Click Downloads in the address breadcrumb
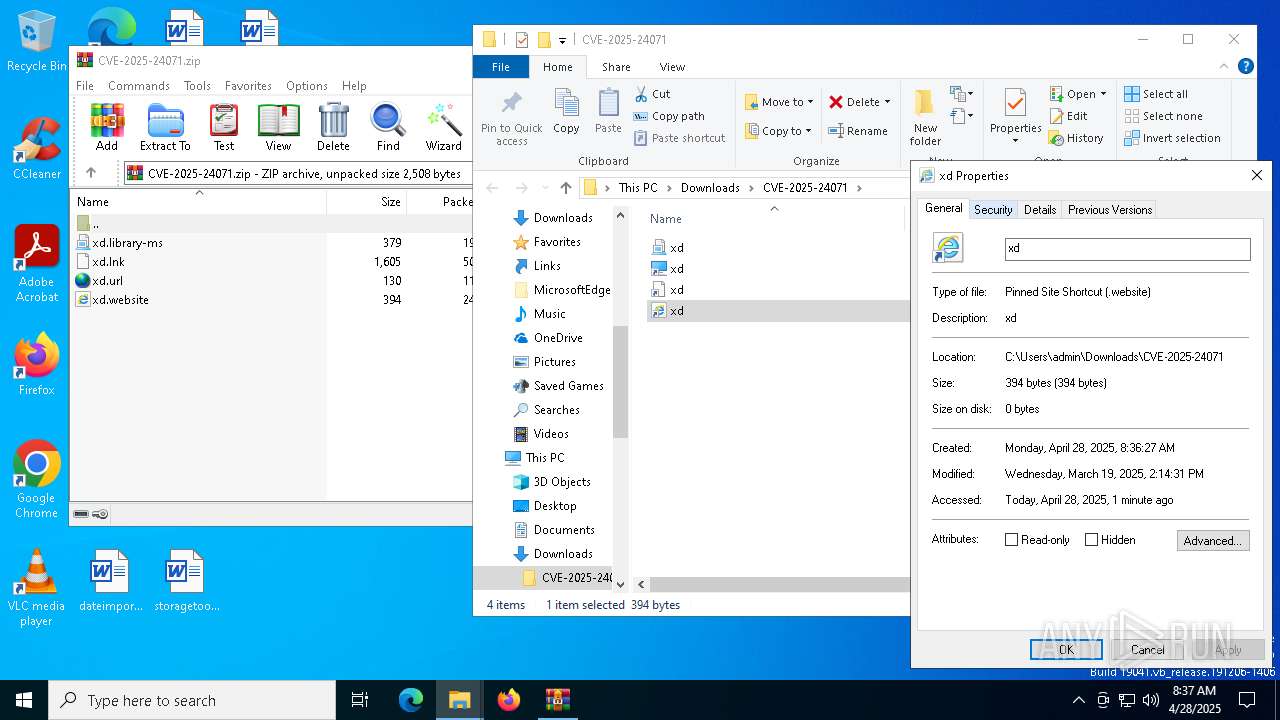Viewport: 1280px width, 720px height. (x=710, y=187)
